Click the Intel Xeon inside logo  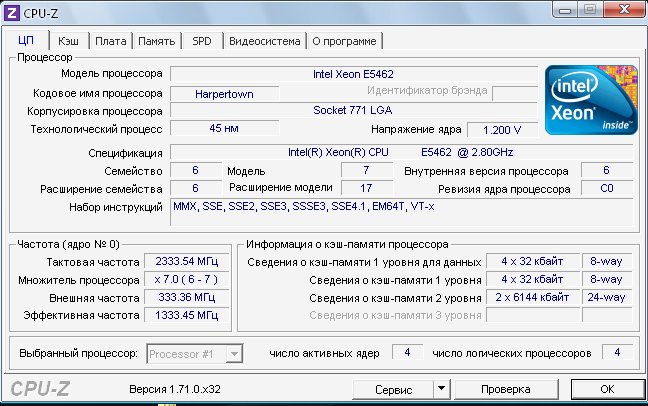[x=591, y=100]
